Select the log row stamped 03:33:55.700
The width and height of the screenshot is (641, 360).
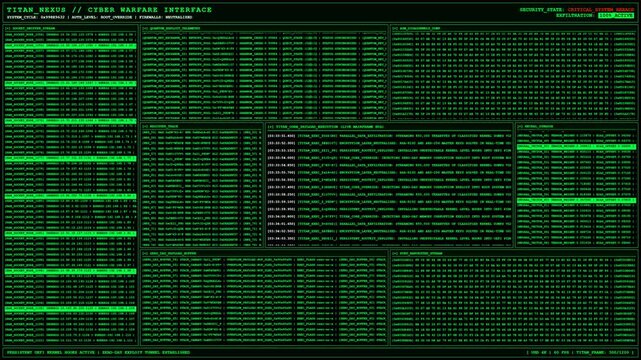[389, 172]
